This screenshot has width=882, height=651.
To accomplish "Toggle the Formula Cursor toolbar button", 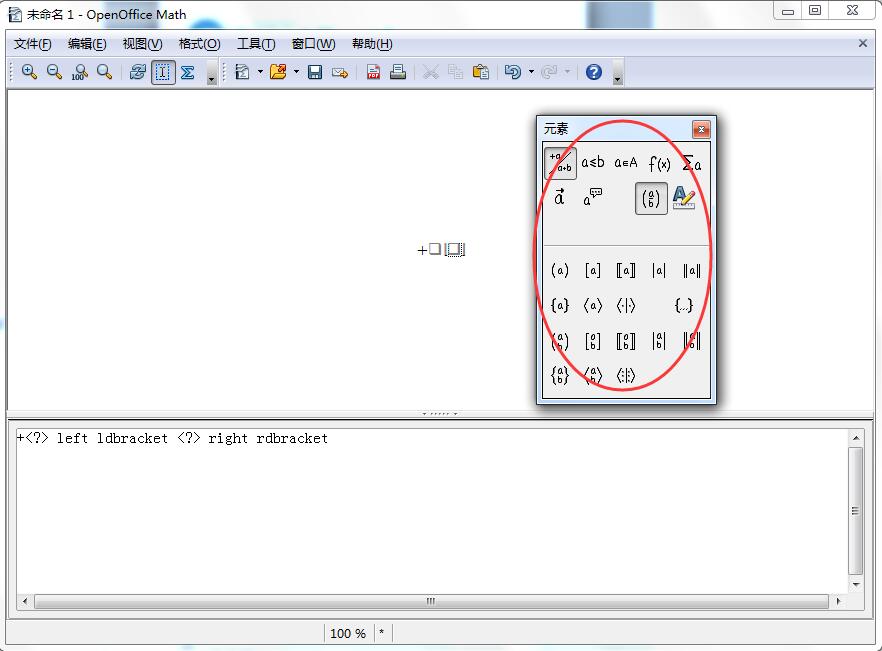I will [x=162, y=71].
